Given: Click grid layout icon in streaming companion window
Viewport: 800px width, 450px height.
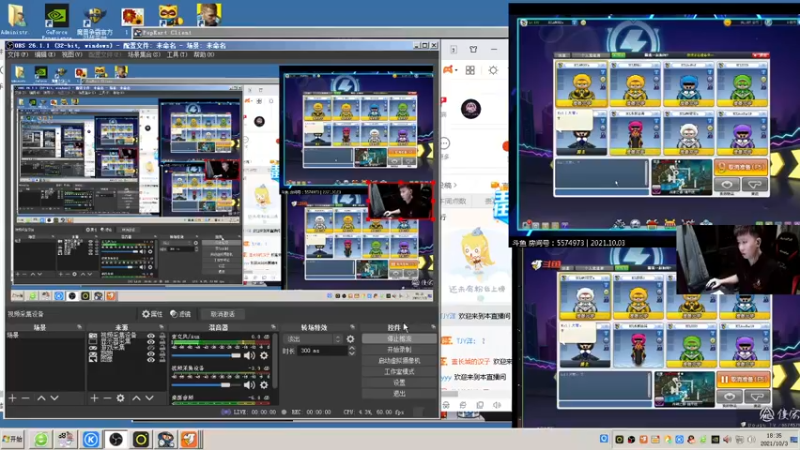Looking at the screenshot, I should [470, 70].
